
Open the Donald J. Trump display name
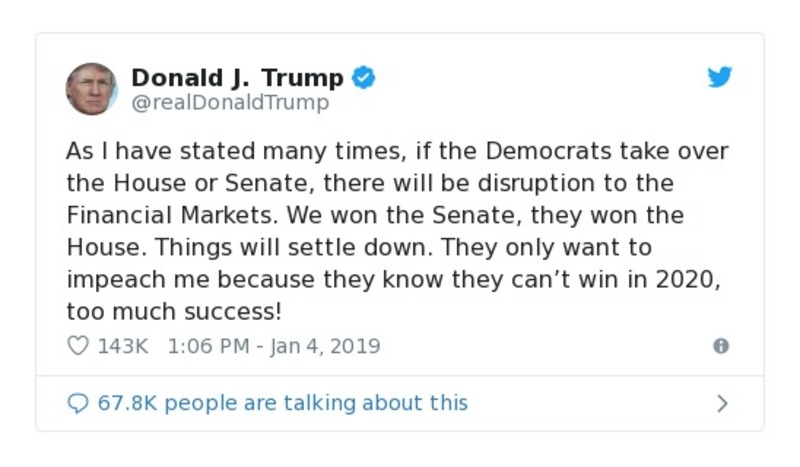click(x=237, y=77)
